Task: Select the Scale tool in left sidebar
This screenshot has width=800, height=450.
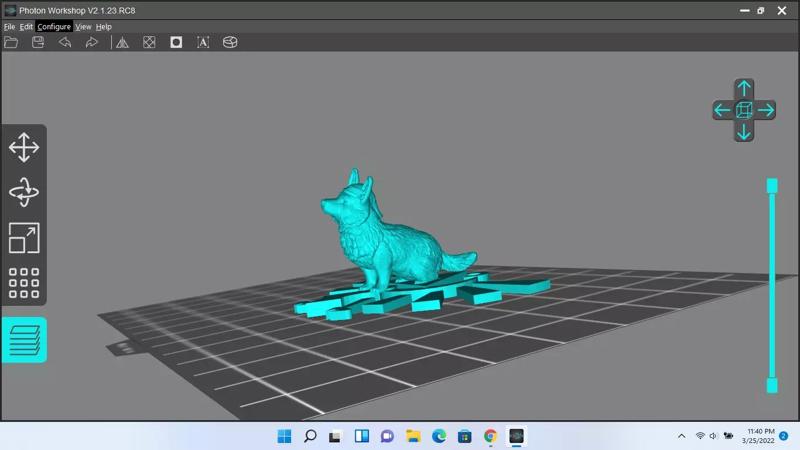Action: (24, 238)
